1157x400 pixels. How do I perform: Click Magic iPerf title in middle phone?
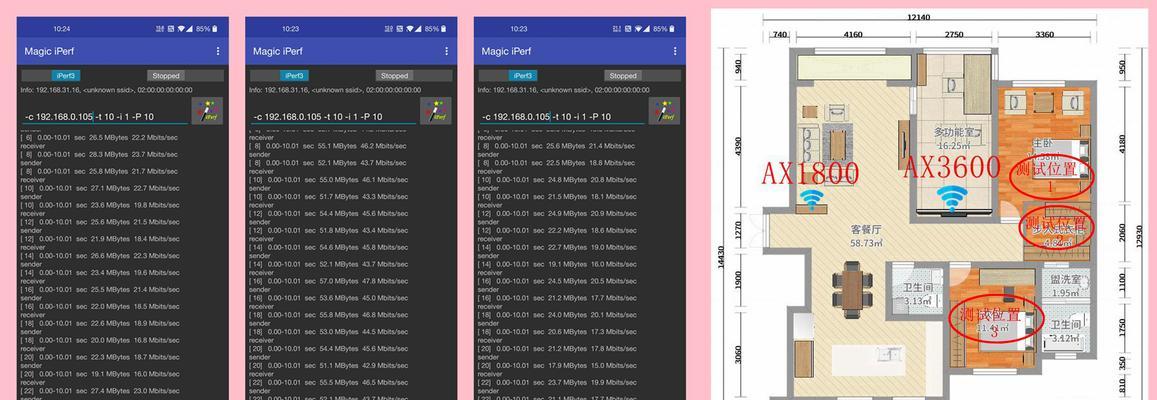point(278,51)
